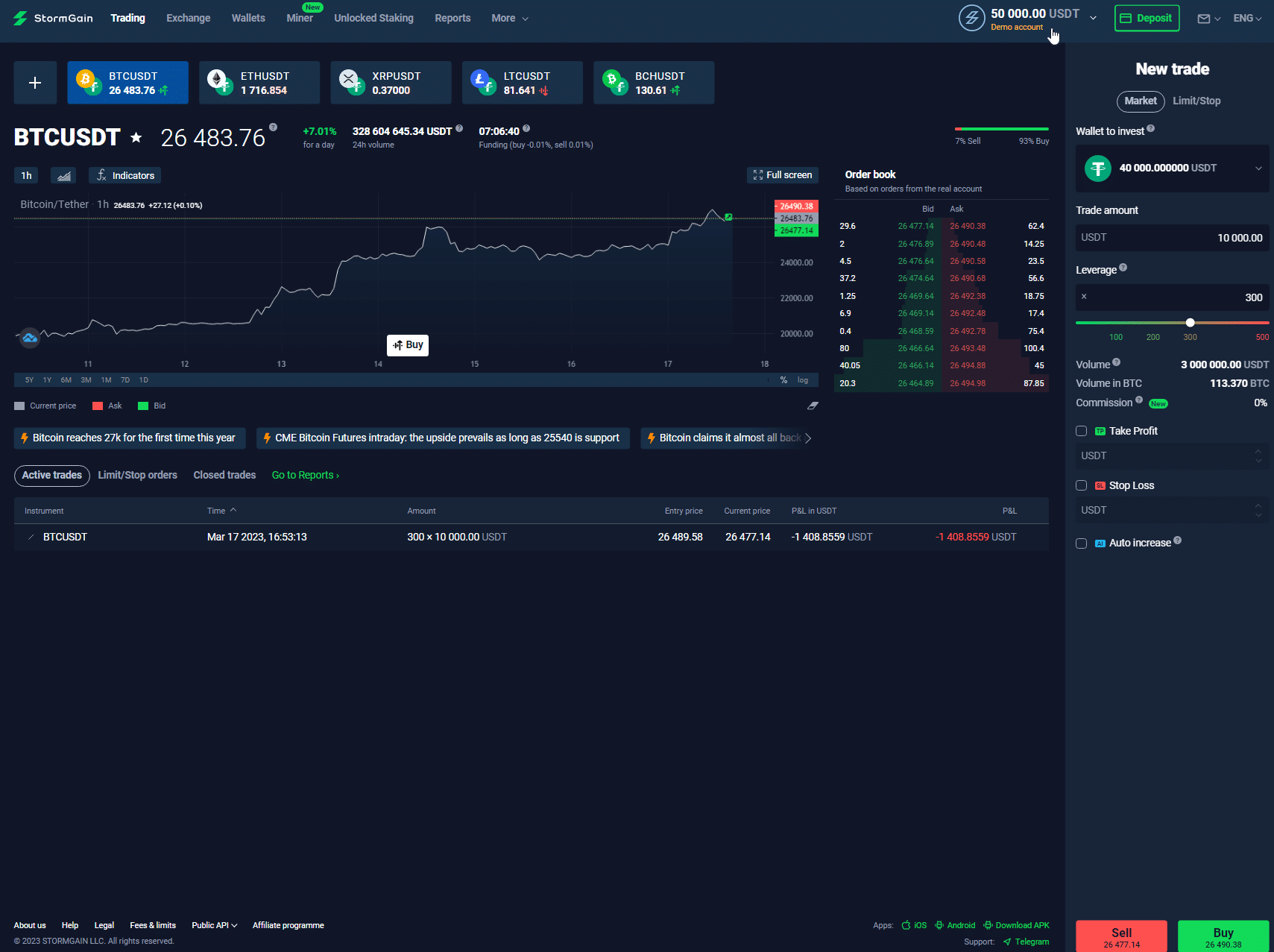Sort trades by Time column
The height and width of the screenshot is (952, 1274).
point(221,511)
